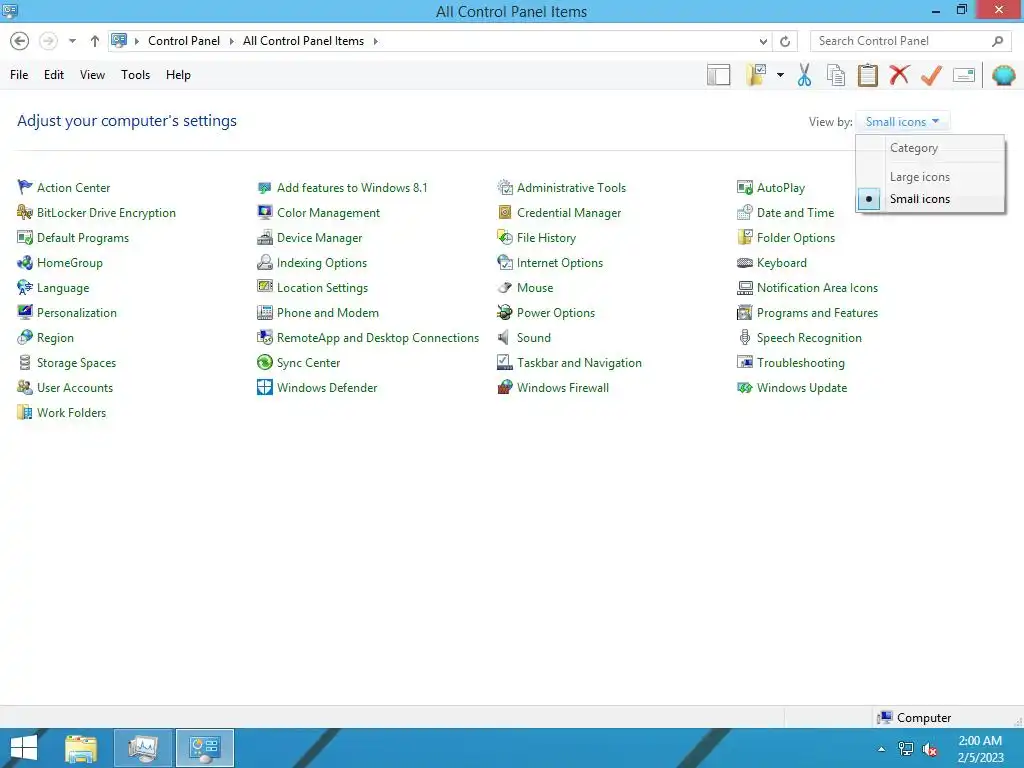Click the Color Management icon

264,212
